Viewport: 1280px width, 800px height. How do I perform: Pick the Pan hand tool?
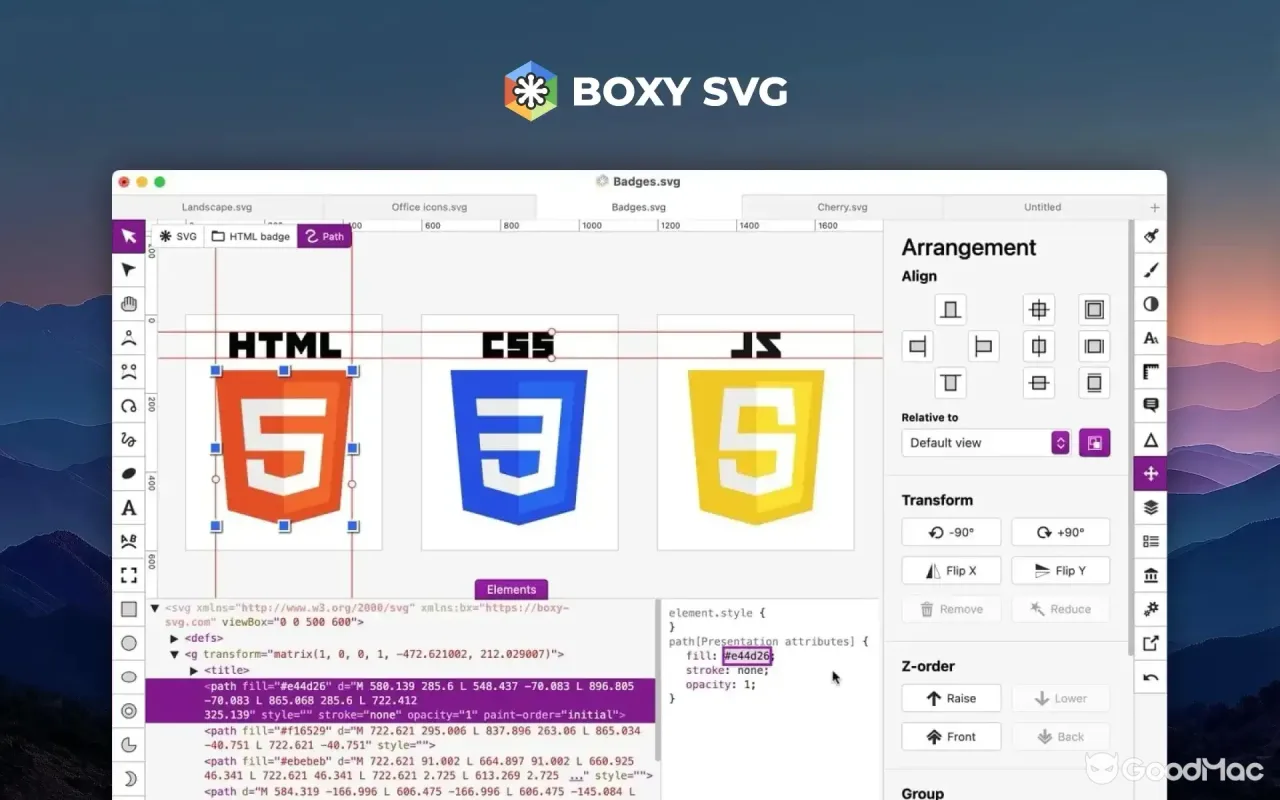coord(129,304)
